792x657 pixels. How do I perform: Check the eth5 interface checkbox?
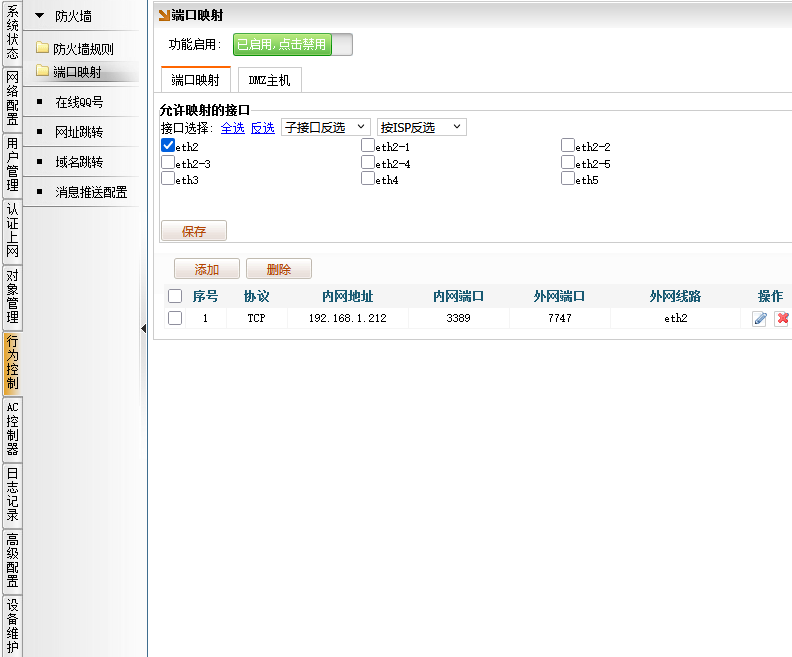pos(568,178)
